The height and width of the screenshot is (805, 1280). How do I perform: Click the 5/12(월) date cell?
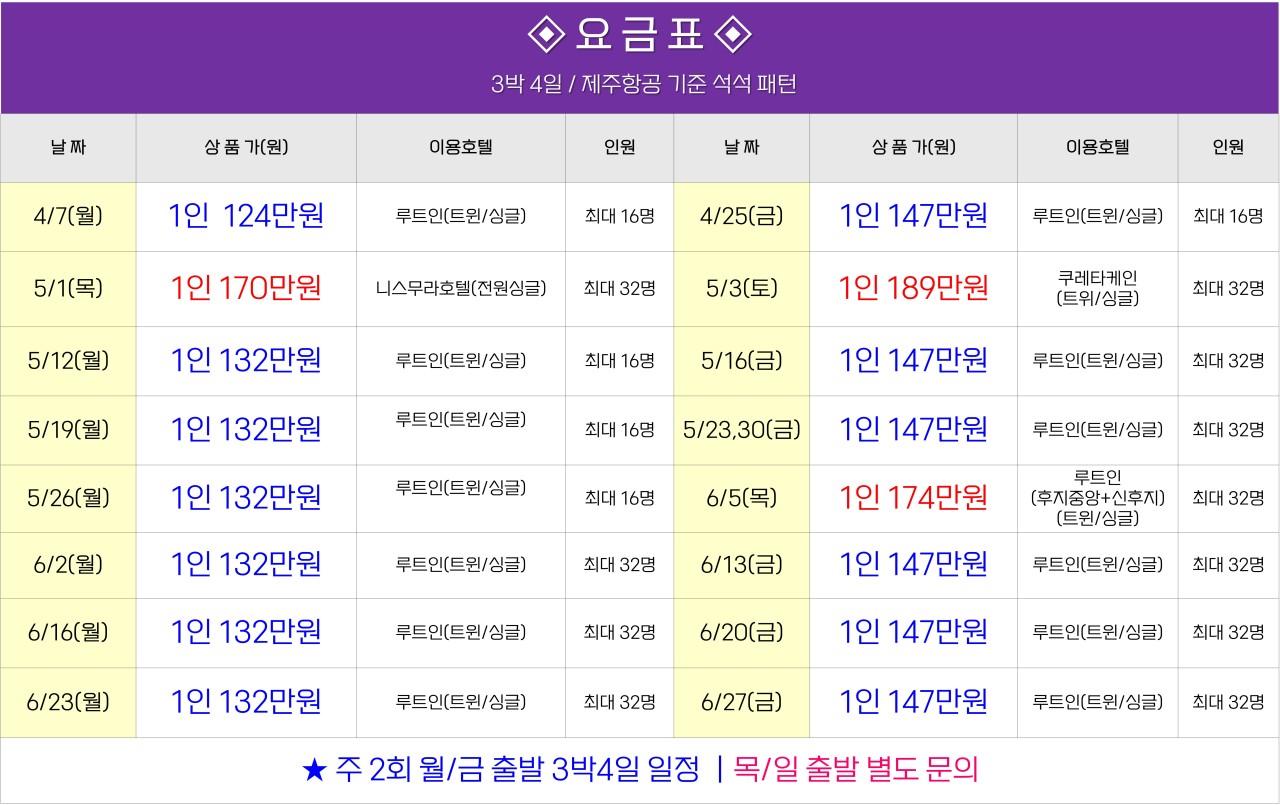click(x=68, y=361)
